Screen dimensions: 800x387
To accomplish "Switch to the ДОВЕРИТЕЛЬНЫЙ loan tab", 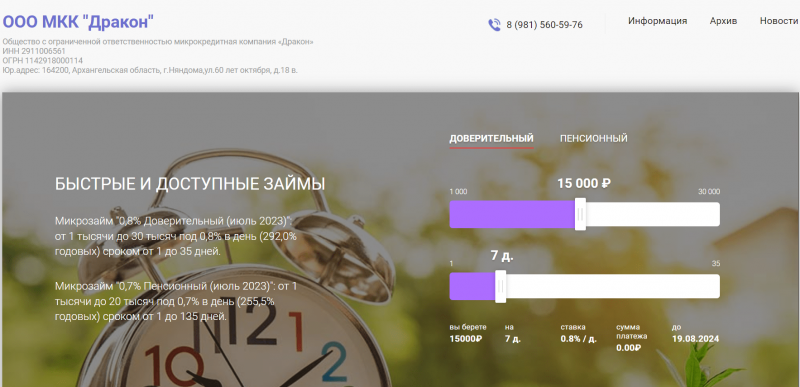I will pos(491,138).
